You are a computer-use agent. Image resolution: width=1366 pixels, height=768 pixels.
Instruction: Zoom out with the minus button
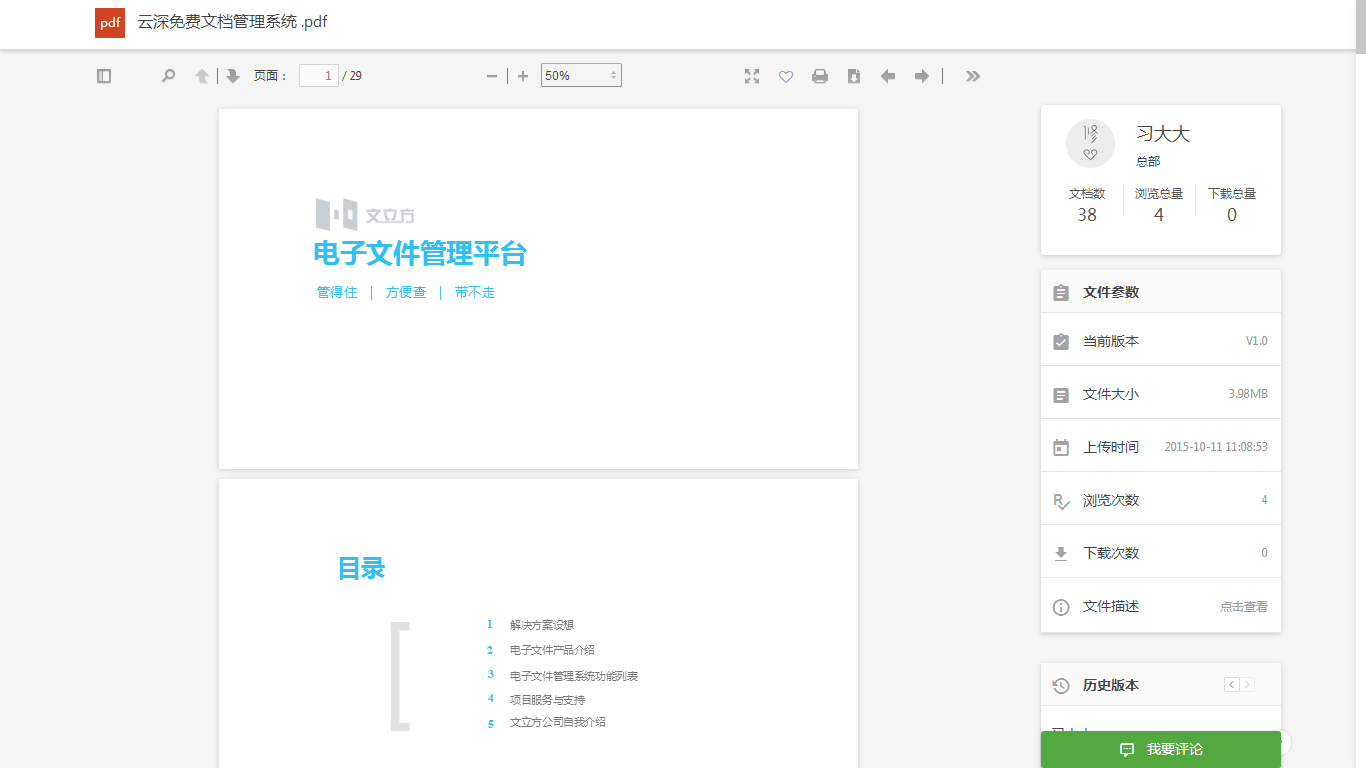pos(491,76)
